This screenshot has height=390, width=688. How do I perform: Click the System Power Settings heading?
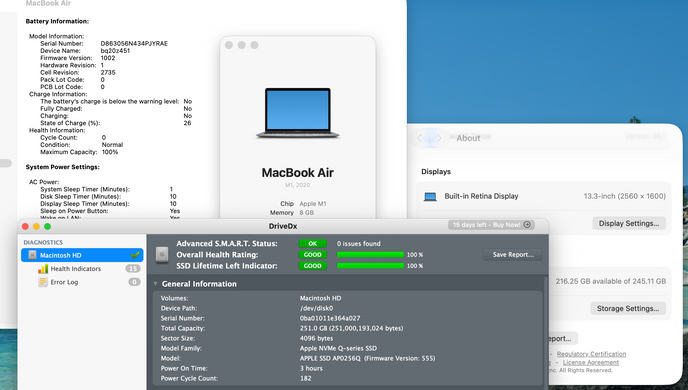click(x=62, y=167)
